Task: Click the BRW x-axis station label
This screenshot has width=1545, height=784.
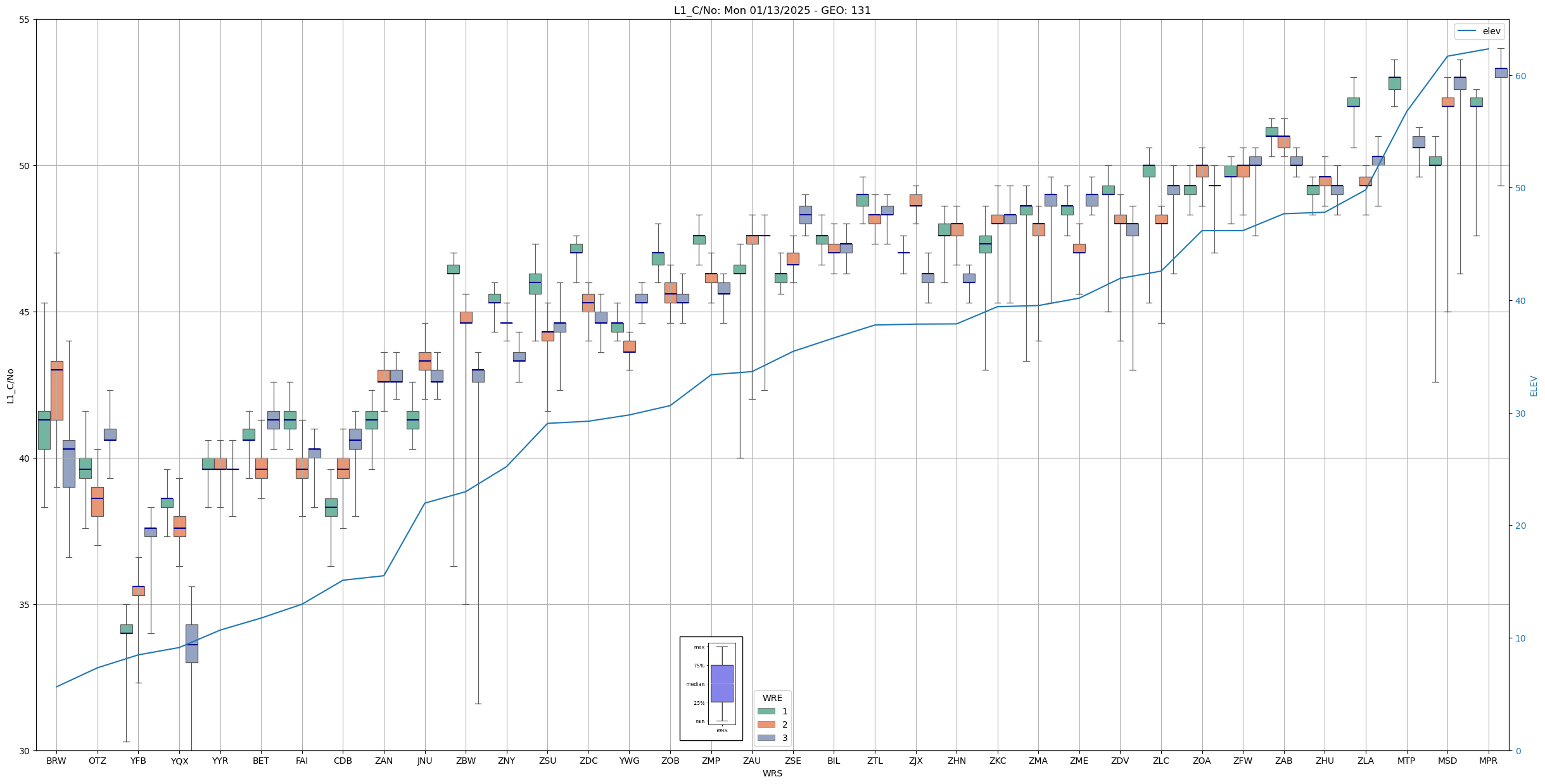Action: coord(56,761)
